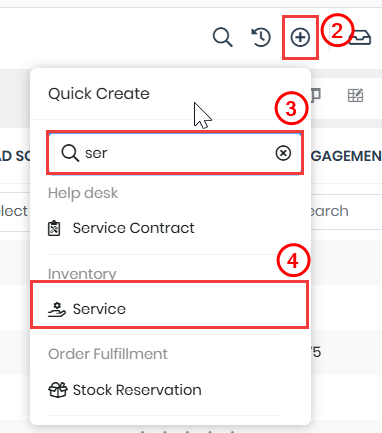Click the Quick Create heading
The image size is (382, 433).
pyautogui.click(x=99, y=94)
